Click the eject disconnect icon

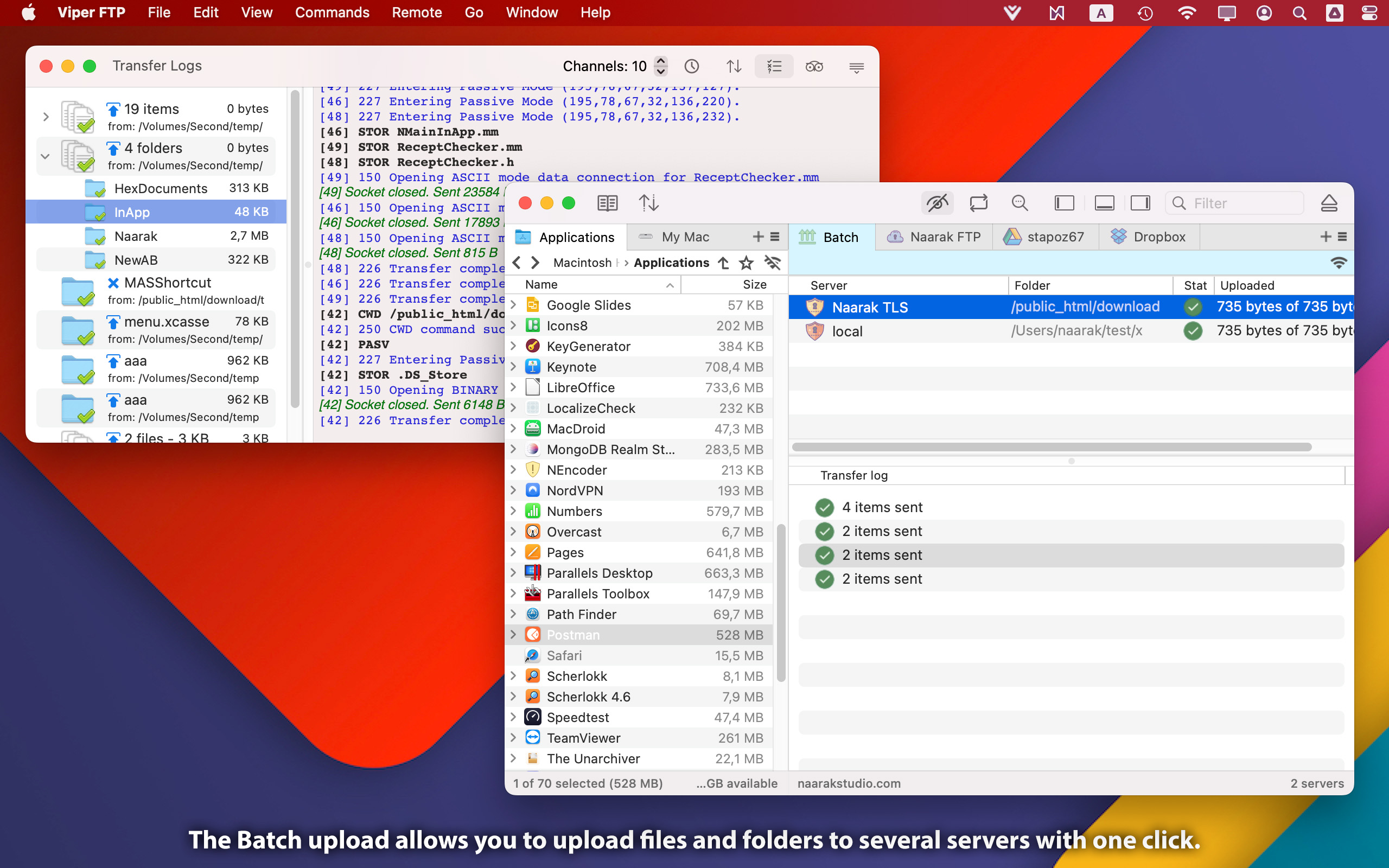pos(1329,203)
